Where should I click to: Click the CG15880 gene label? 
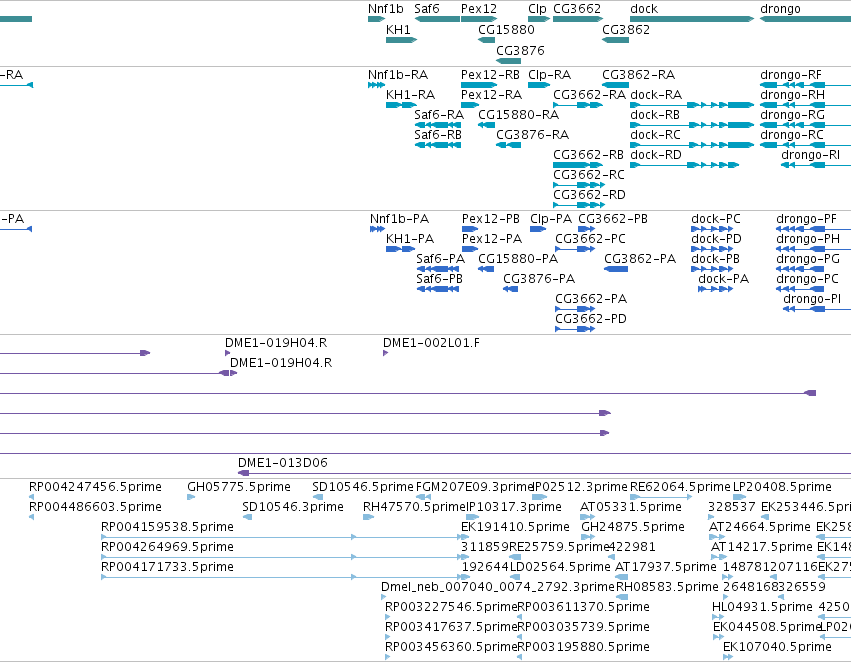click(506, 29)
